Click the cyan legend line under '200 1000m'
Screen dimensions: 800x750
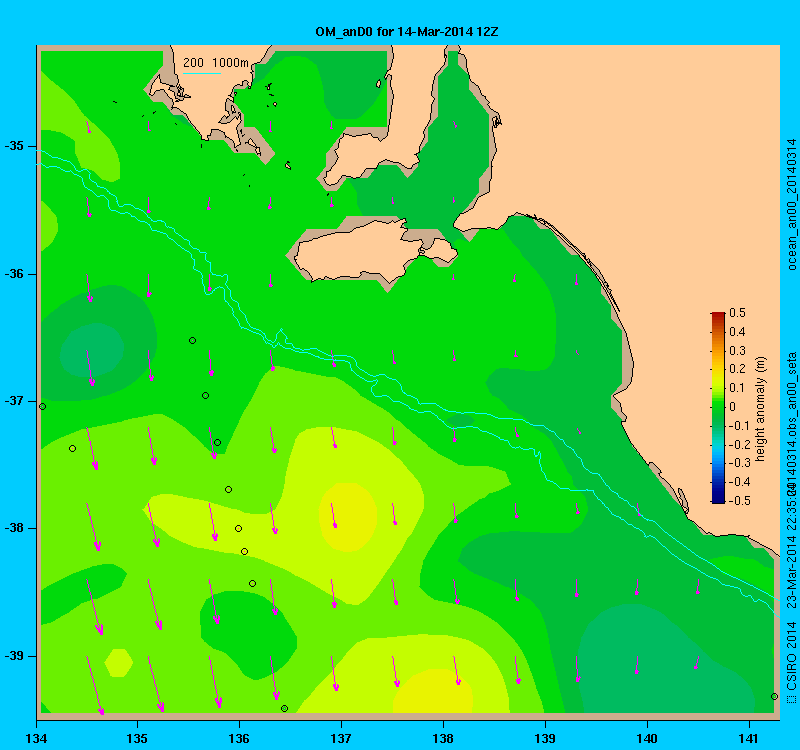202,73
